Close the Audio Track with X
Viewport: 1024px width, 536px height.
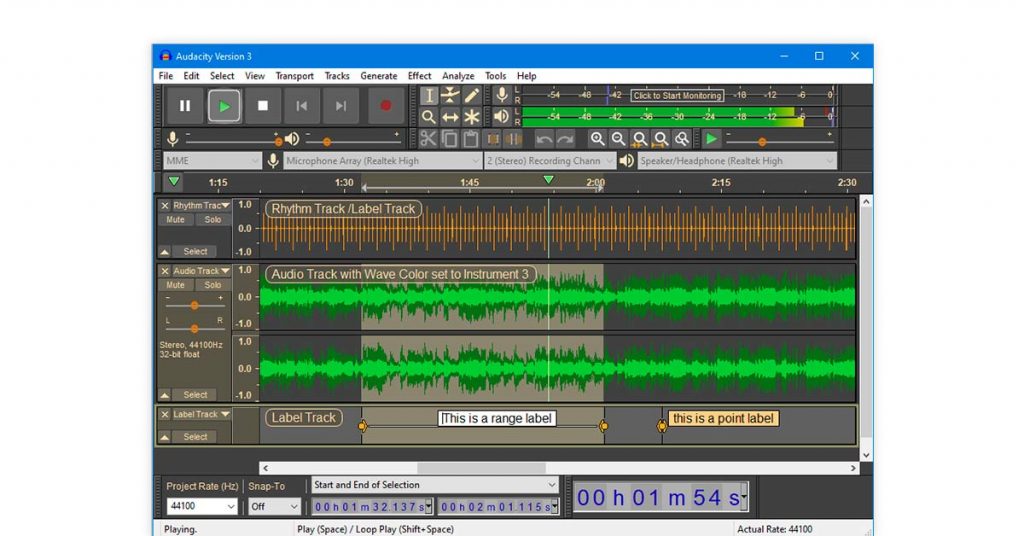click(x=165, y=271)
